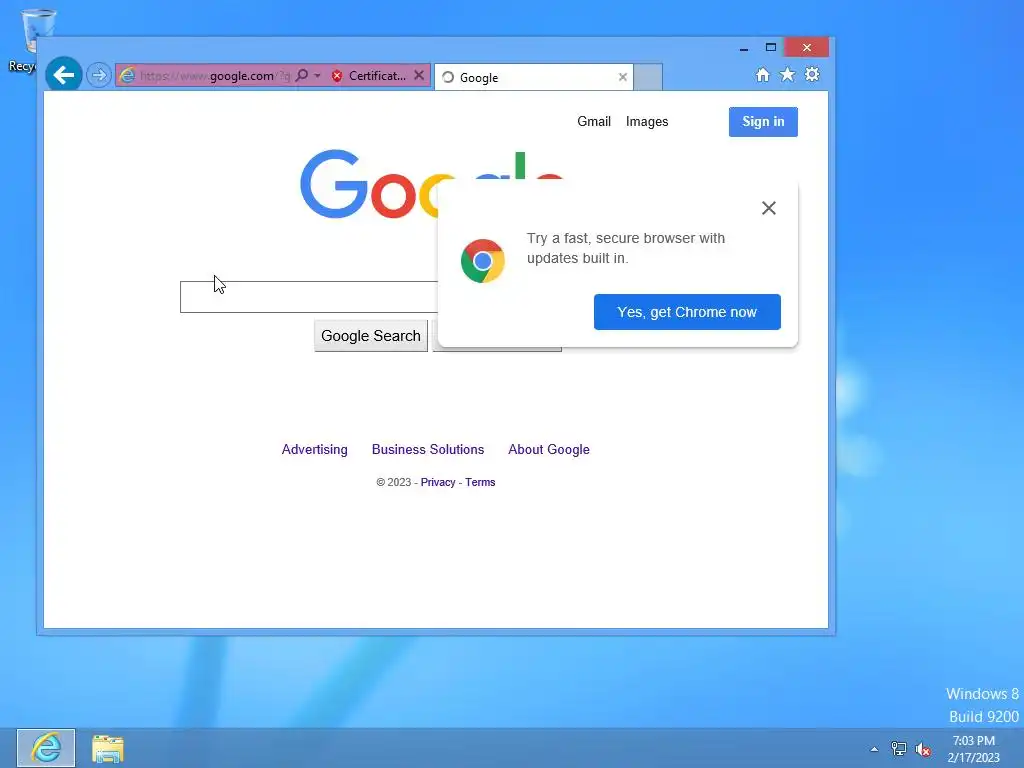
Task: Minimize the Internet Explorer window
Action: (x=744, y=48)
